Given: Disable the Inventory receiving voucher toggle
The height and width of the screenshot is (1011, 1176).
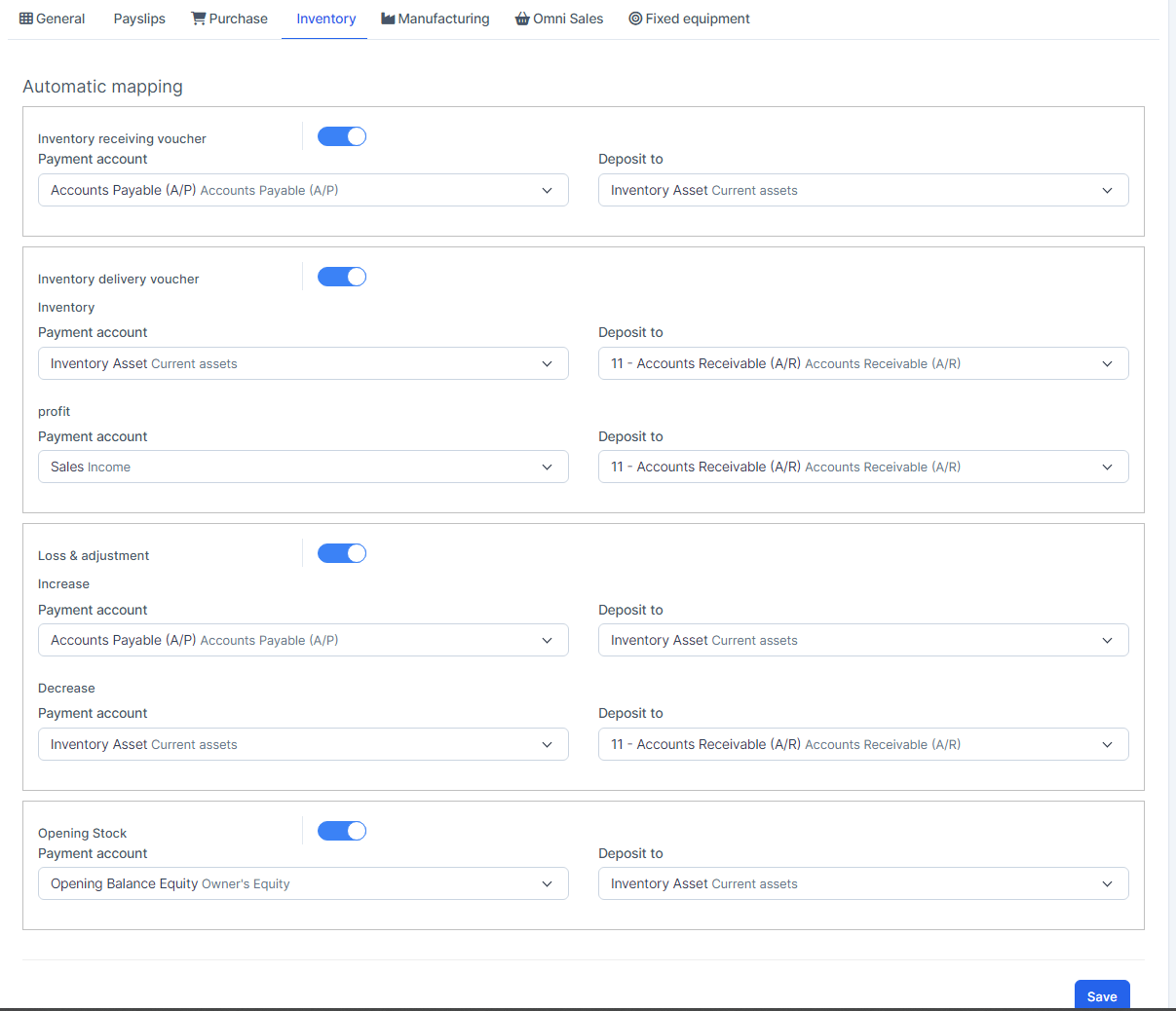Looking at the screenshot, I should click(342, 136).
